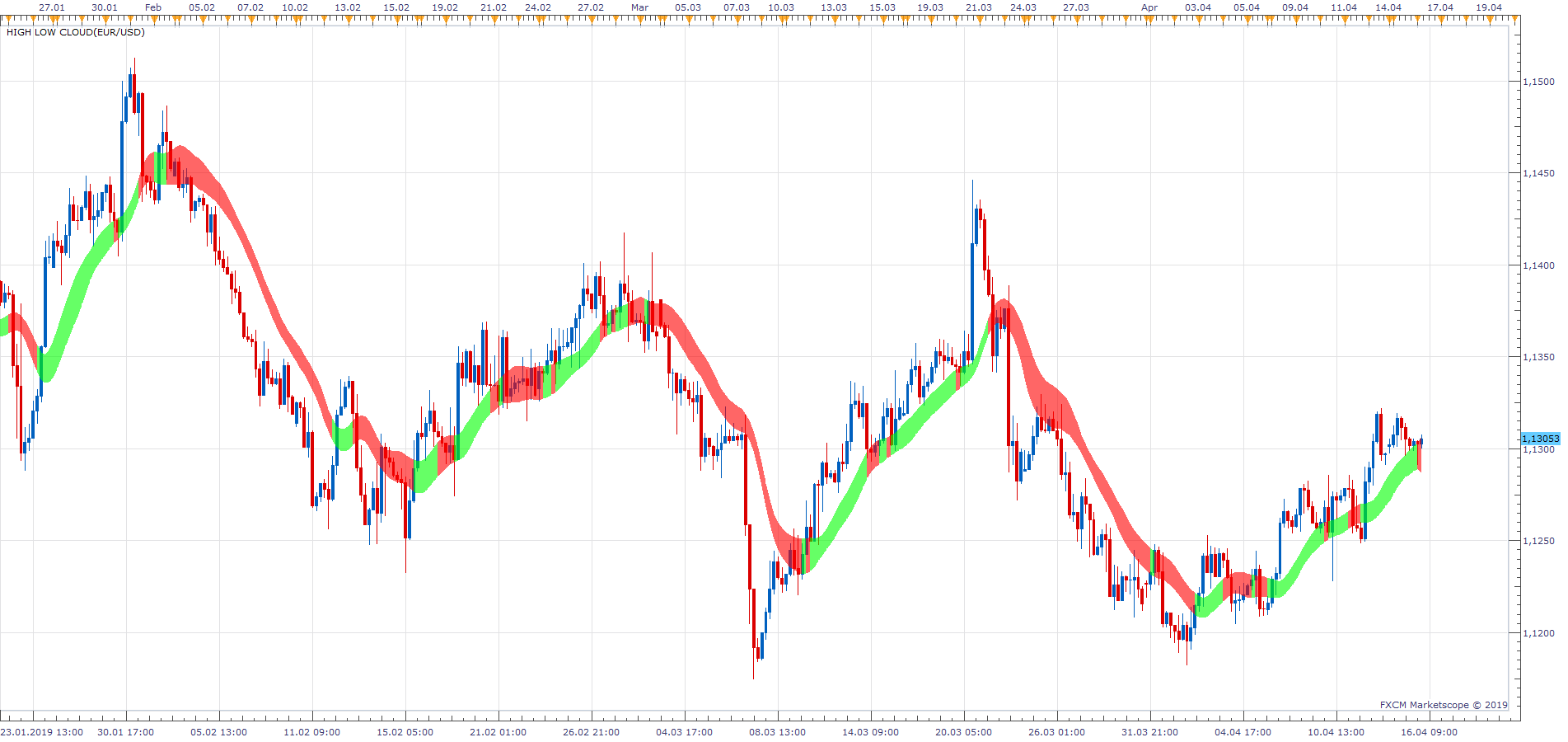This screenshot has width=1568, height=742.
Task: Click the top timeline date 17.04
Action: coord(1440,7)
